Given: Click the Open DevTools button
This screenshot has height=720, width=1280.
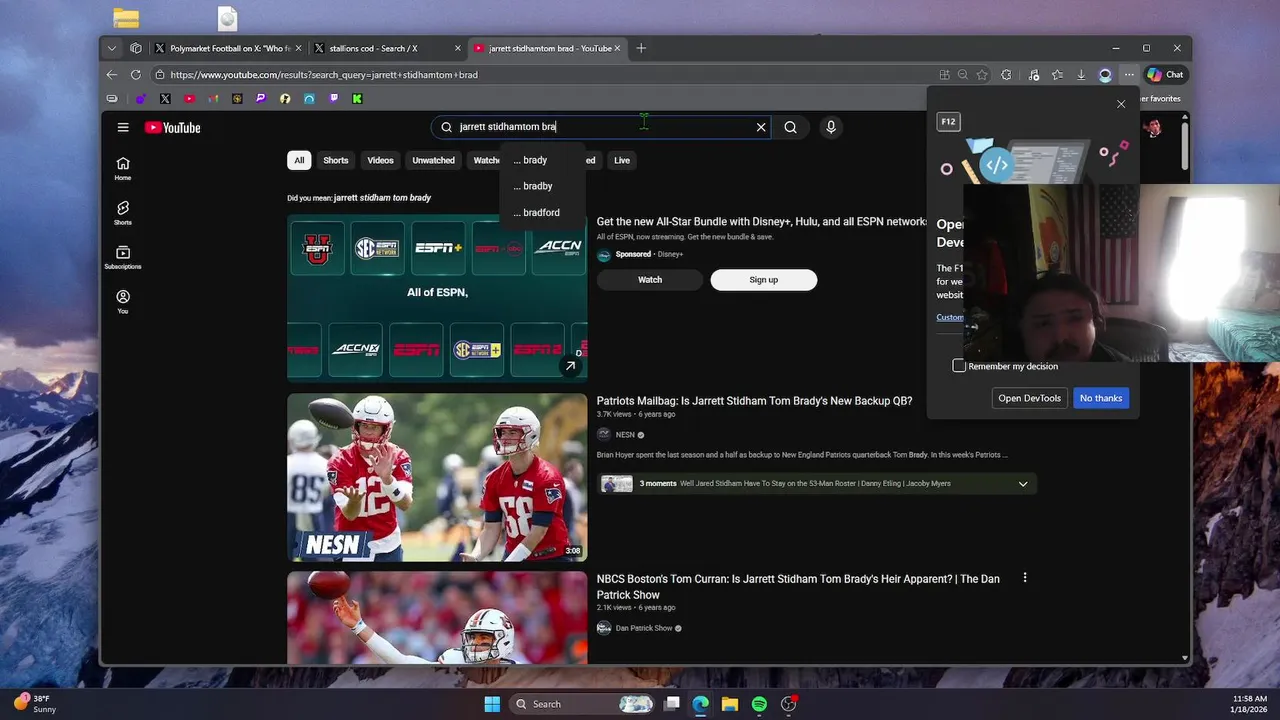Looking at the screenshot, I should pos(1029,398).
